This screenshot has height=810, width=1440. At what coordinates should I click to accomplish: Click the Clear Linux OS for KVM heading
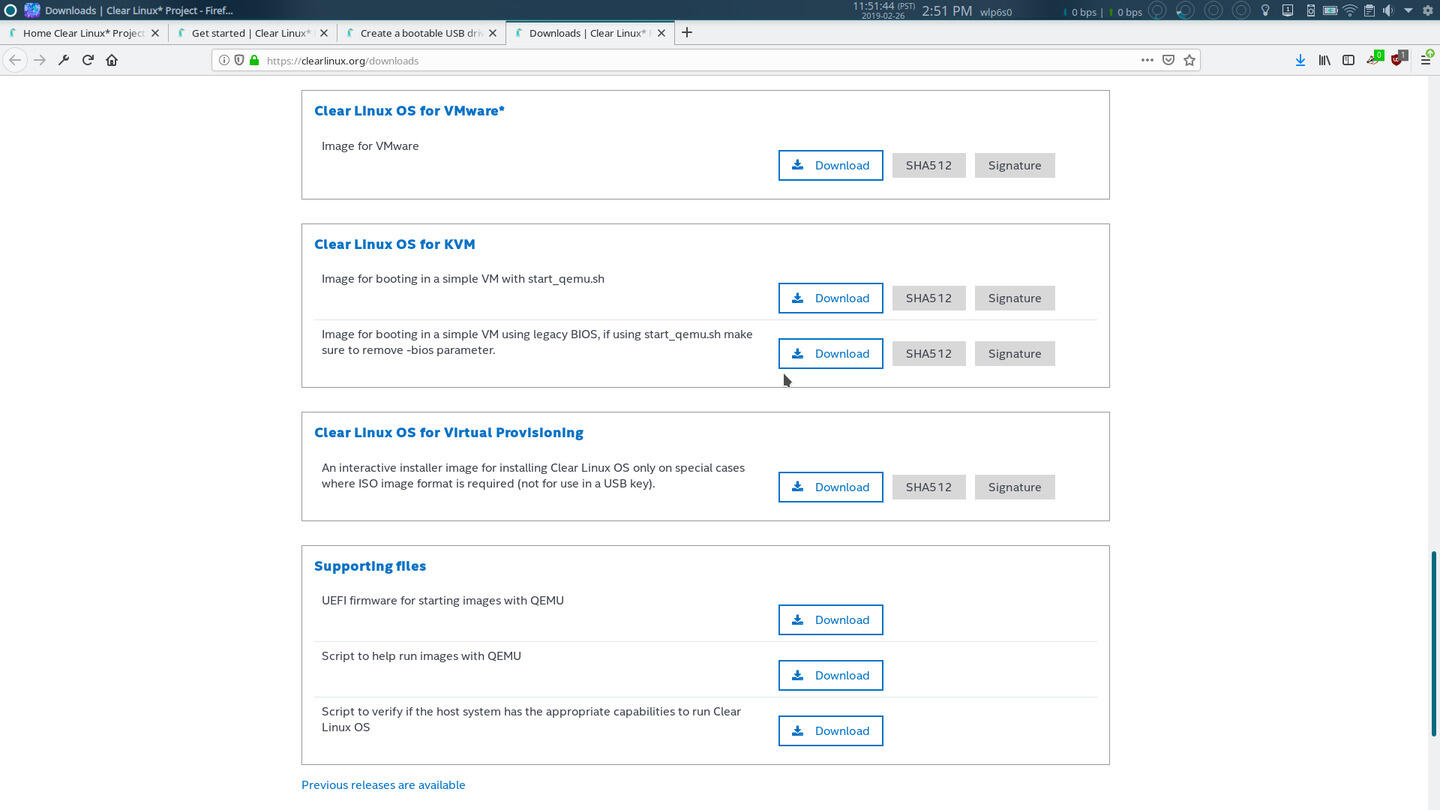(x=394, y=244)
